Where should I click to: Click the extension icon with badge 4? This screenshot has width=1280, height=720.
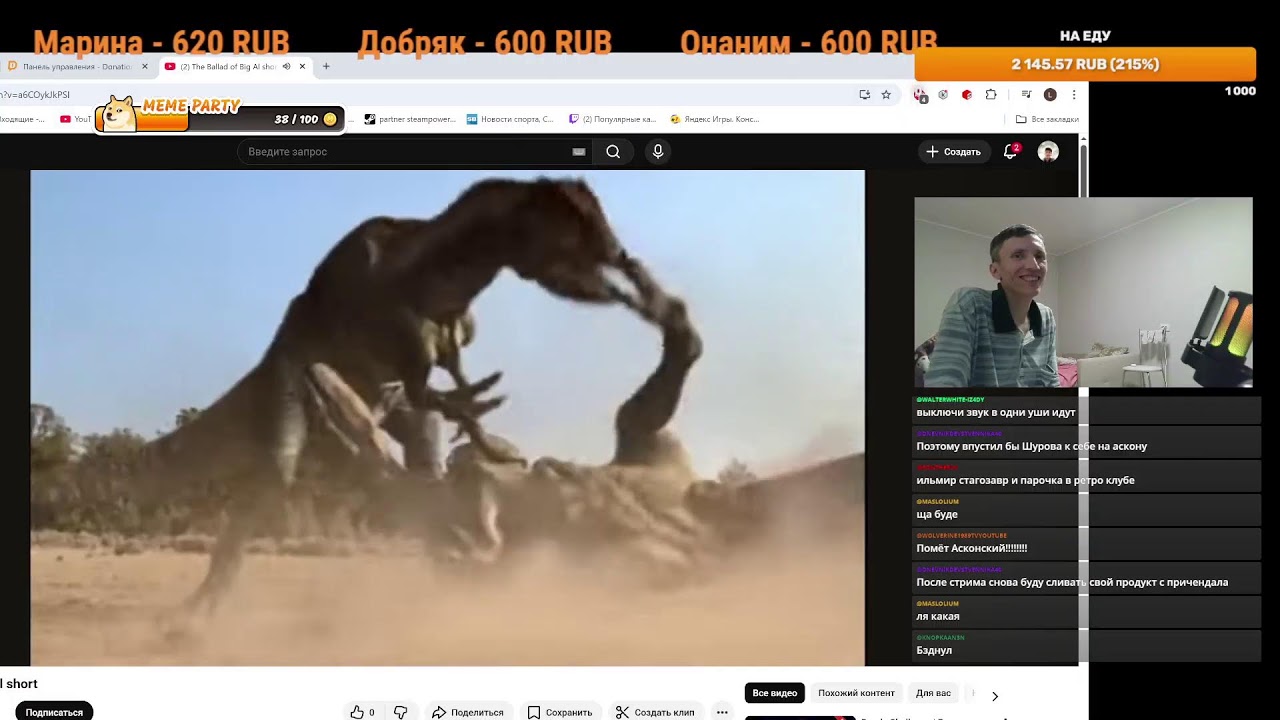pyautogui.click(x=920, y=95)
